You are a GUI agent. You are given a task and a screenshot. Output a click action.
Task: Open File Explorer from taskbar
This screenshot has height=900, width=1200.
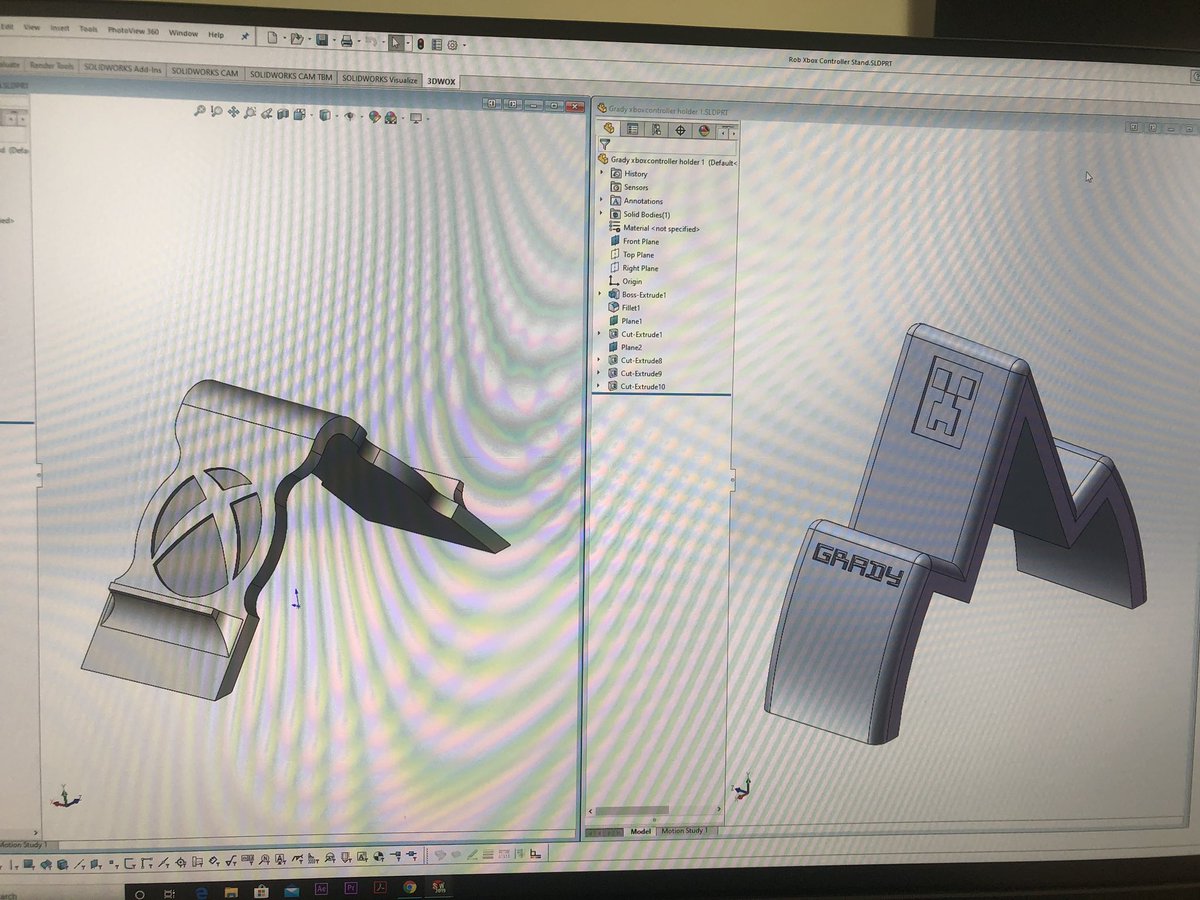coord(231,893)
